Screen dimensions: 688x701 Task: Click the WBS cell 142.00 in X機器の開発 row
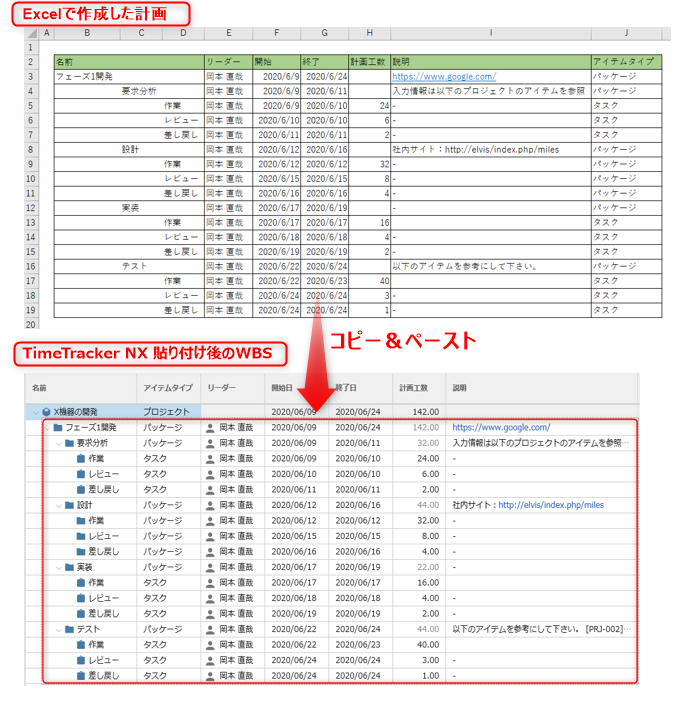(419, 412)
